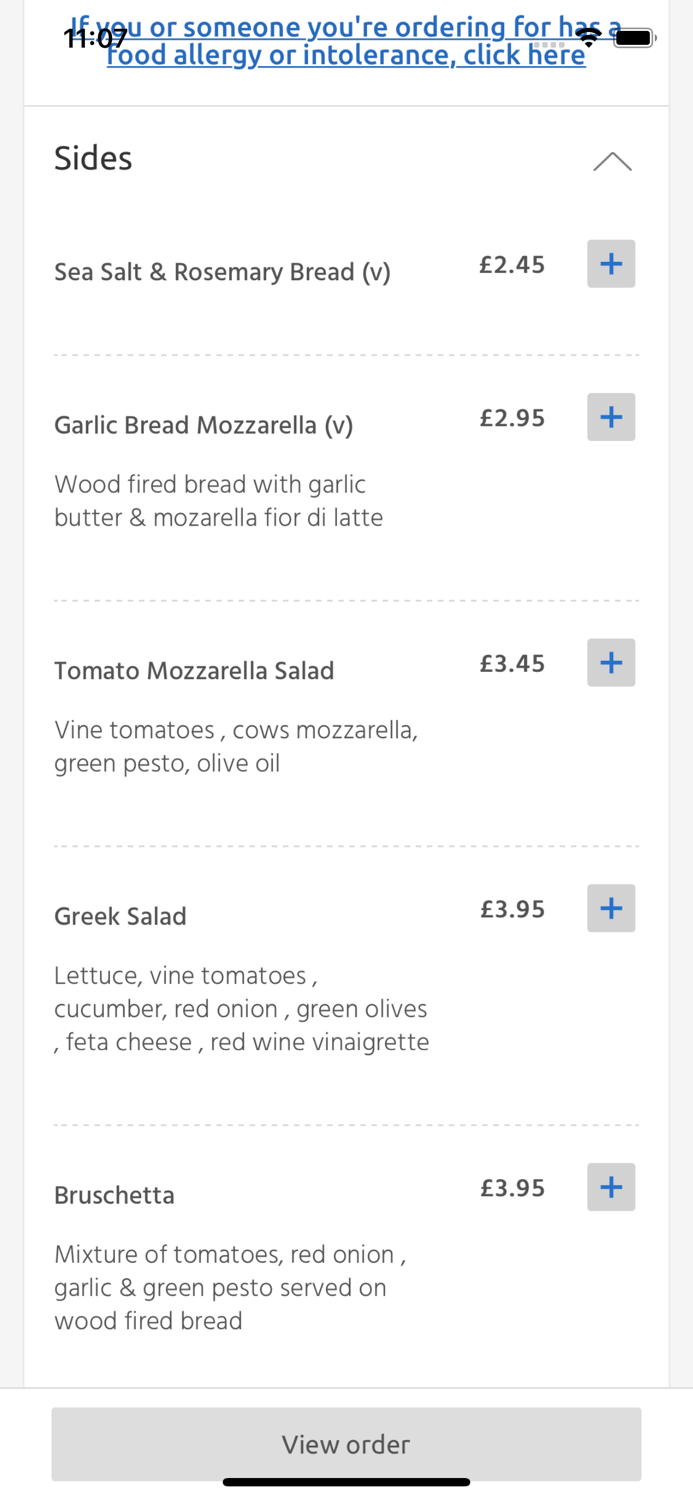The width and height of the screenshot is (693, 1500).
Task: Select the Sides section heading
Action: [93, 157]
